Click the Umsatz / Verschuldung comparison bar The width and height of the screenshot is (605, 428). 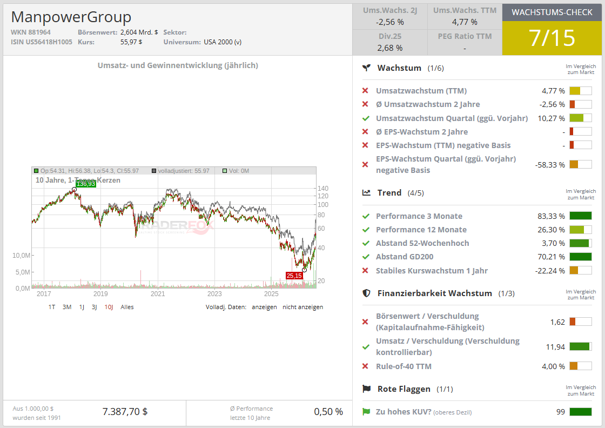click(580, 347)
